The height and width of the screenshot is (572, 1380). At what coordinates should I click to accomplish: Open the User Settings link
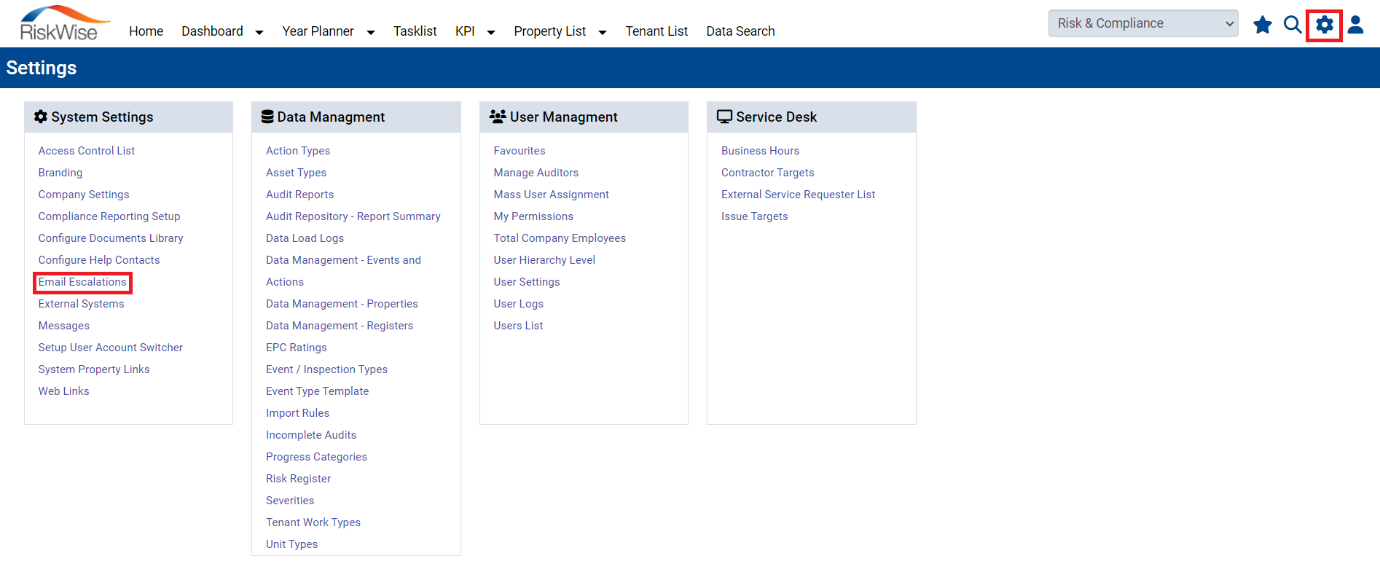coord(527,282)
